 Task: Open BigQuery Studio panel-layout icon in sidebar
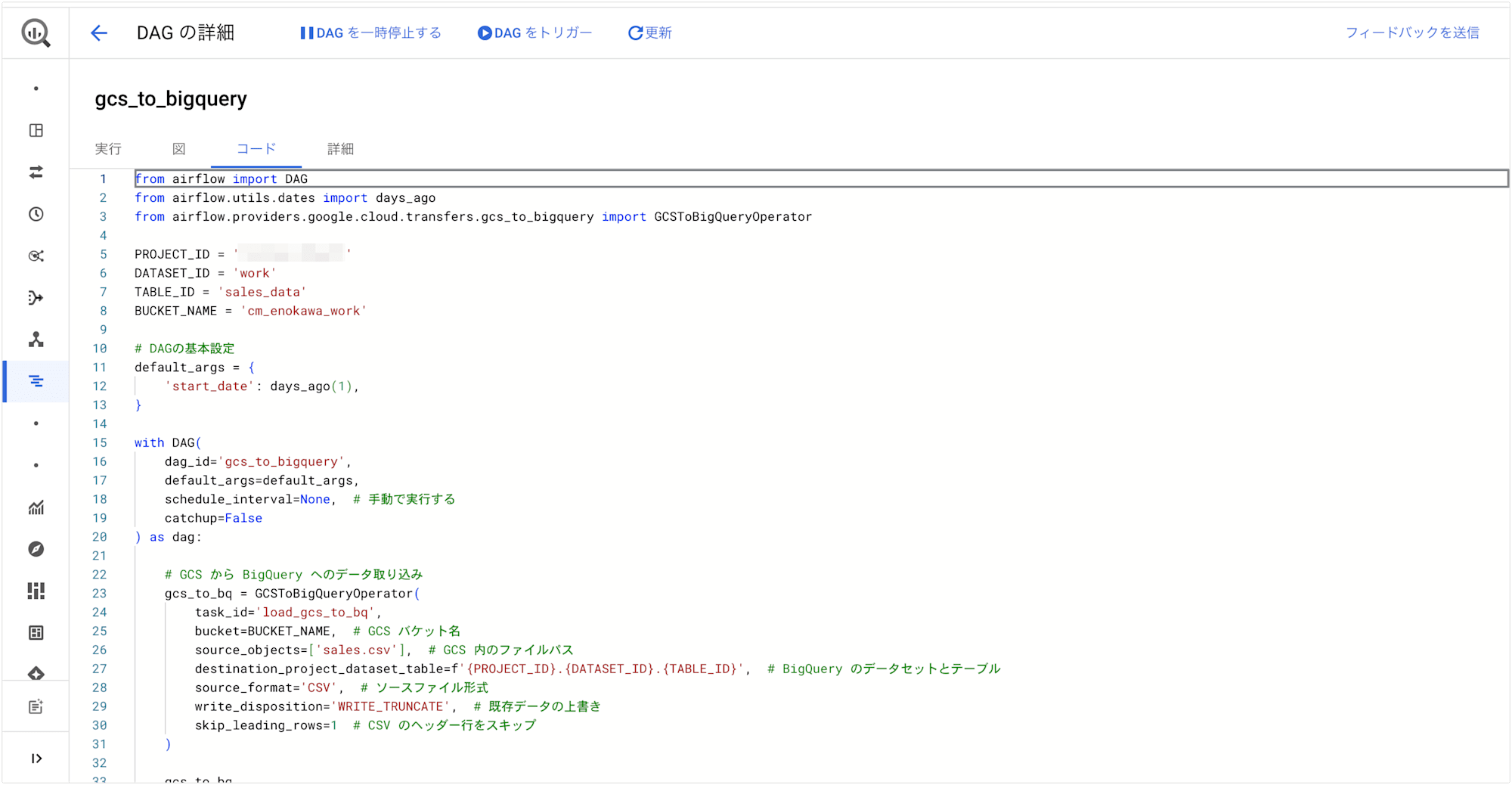36,130
